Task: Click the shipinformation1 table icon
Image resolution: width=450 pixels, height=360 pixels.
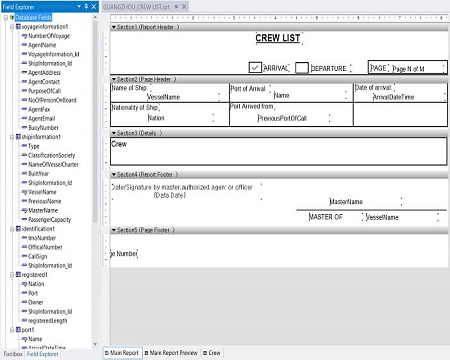Action: (18, 137)
